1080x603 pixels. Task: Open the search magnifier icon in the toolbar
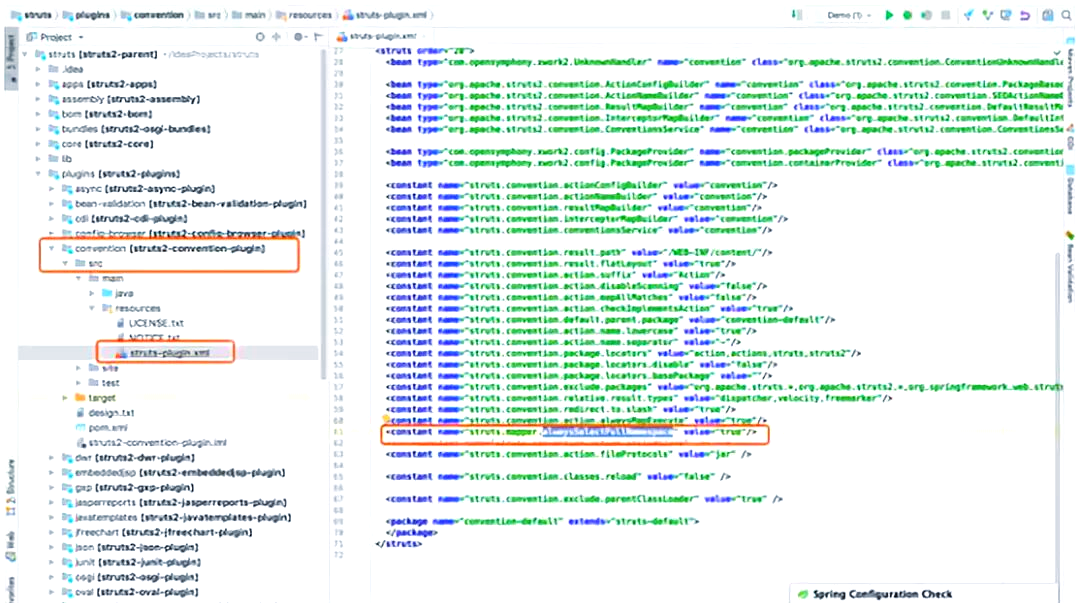coord(1066,15)
